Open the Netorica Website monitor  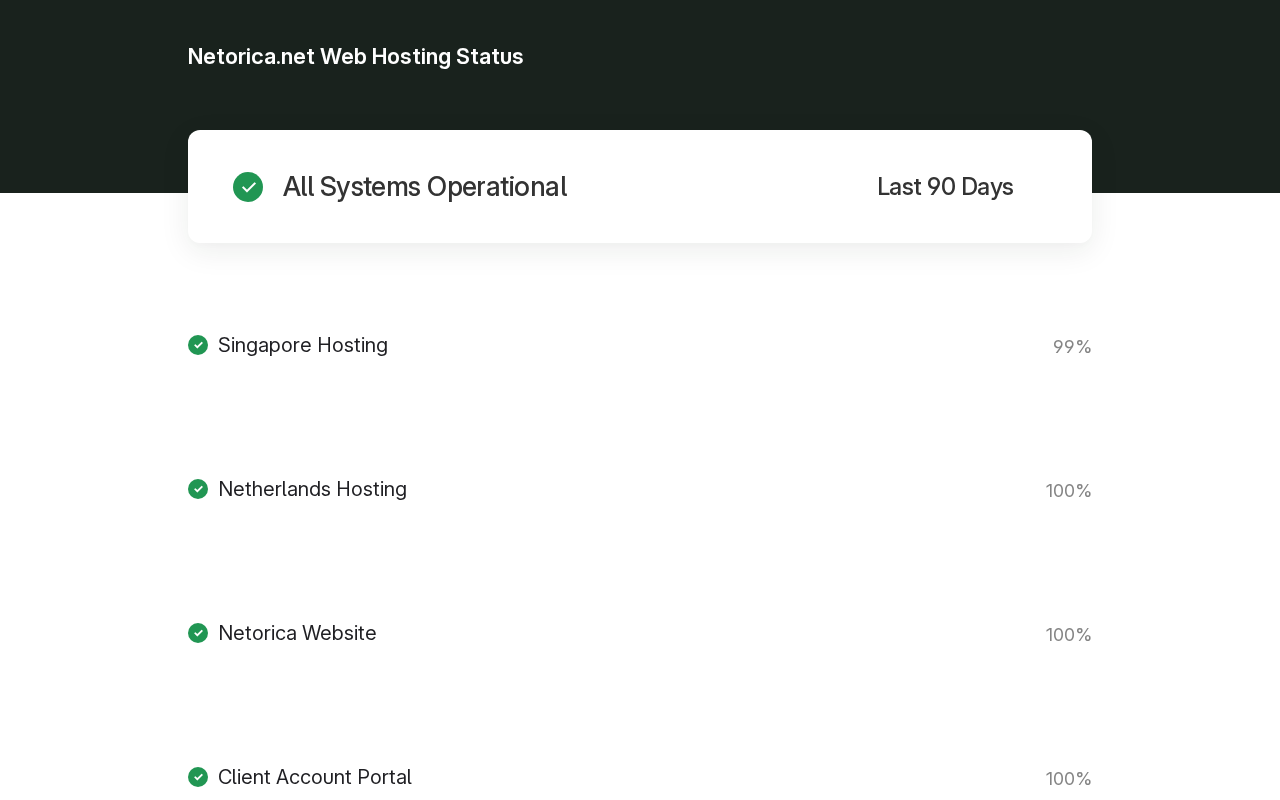click(297, 633)
